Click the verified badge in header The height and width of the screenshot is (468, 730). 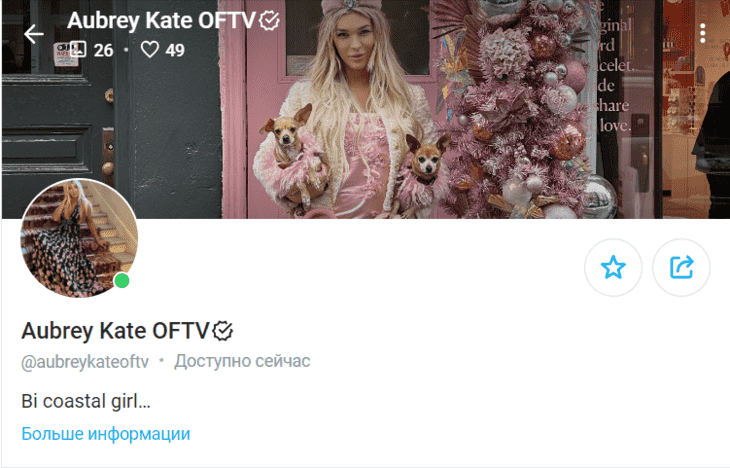click(x=269, y=20)
